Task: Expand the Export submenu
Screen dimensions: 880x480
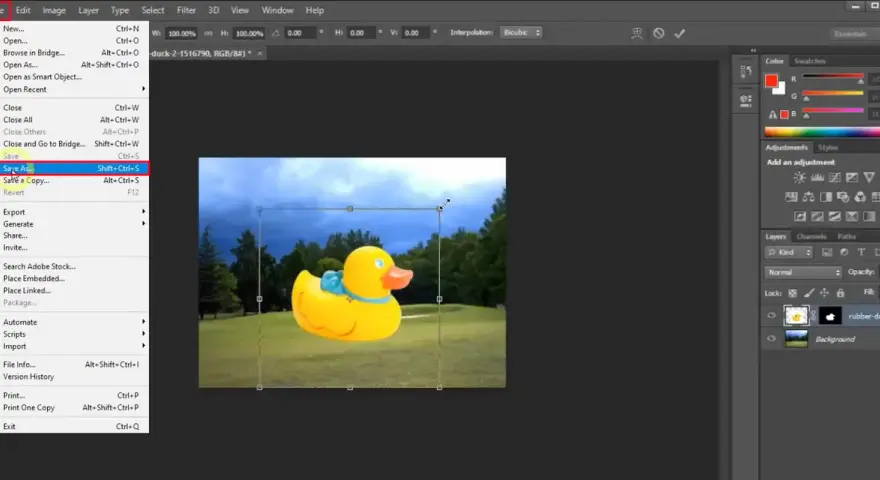Action: (74, 212)
